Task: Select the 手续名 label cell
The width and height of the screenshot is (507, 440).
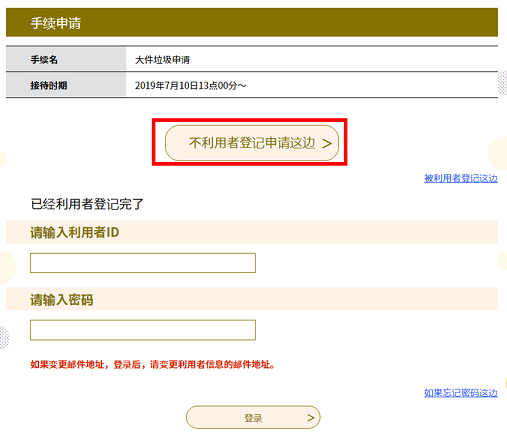Action: point(66,59)
